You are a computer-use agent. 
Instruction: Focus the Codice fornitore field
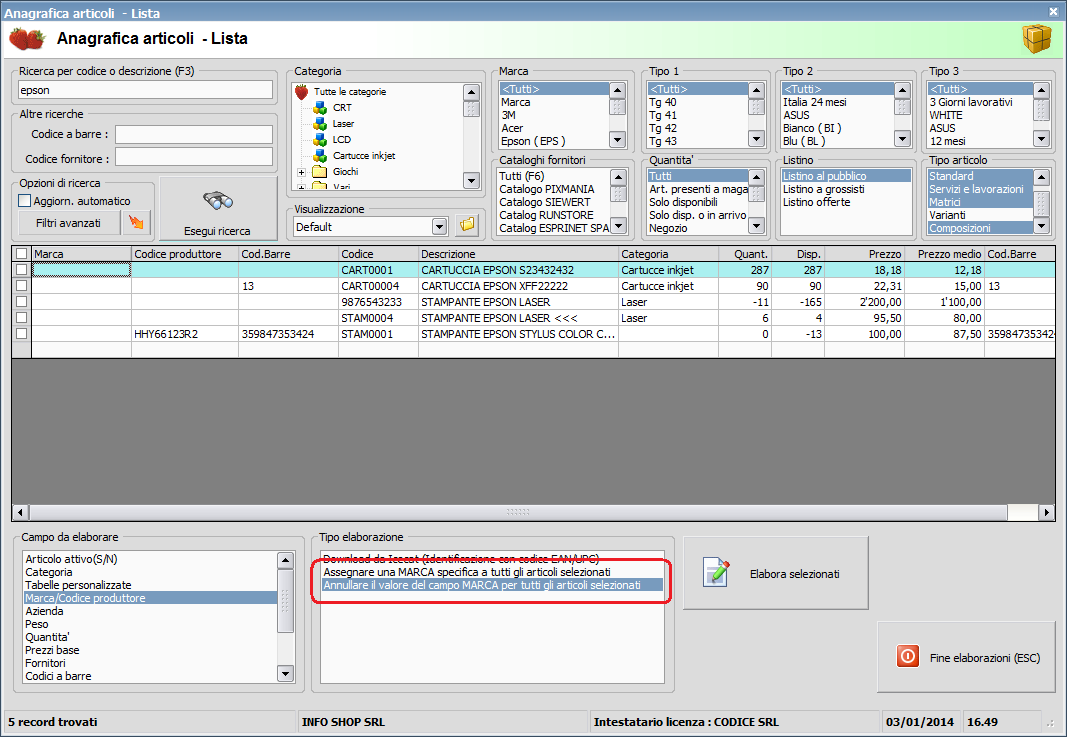pos(194,157)
